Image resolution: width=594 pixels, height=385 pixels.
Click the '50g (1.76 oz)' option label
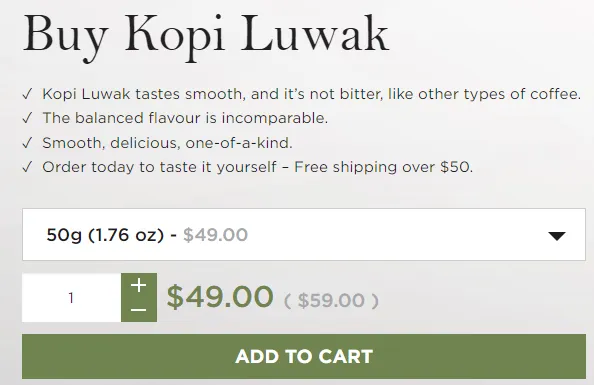[x=105, y=235]
